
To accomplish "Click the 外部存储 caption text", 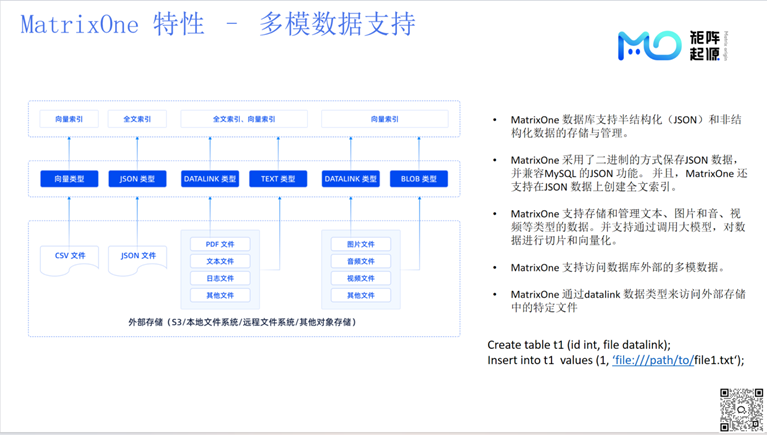I will 243,322.
